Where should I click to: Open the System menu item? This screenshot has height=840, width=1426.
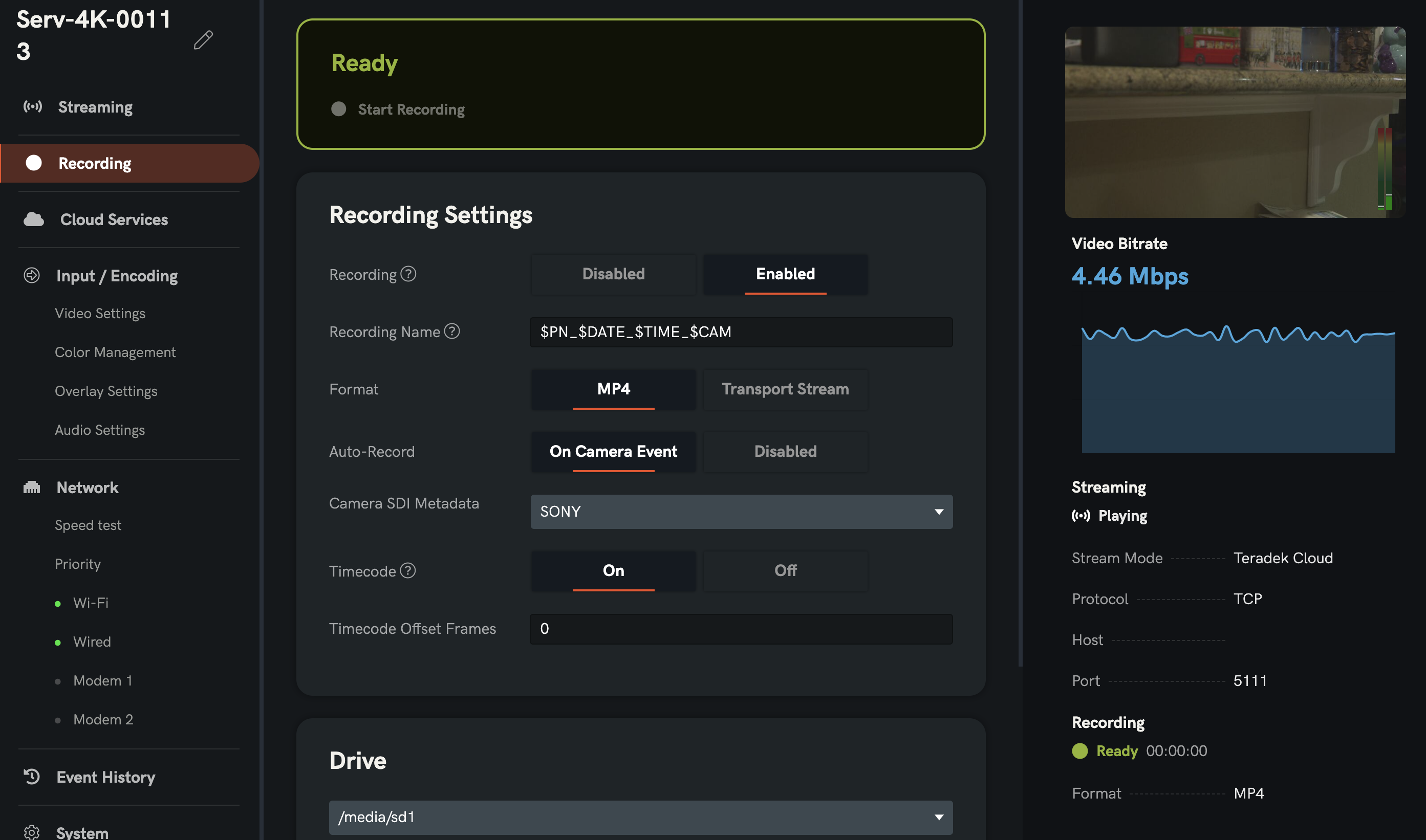tap(82, 833)
